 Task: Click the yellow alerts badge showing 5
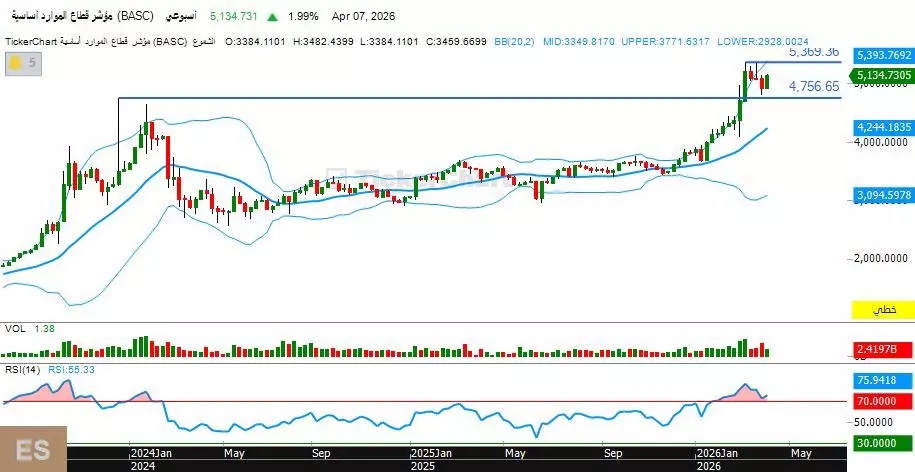tap(20, 64)
